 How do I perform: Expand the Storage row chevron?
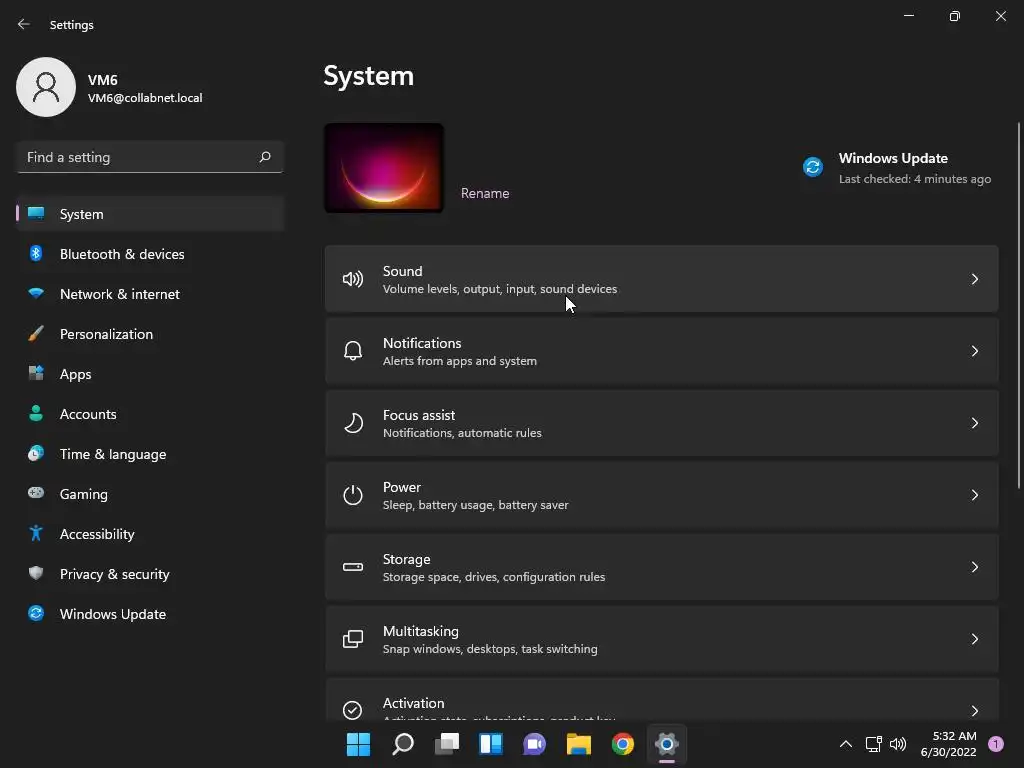coord(974,567)
